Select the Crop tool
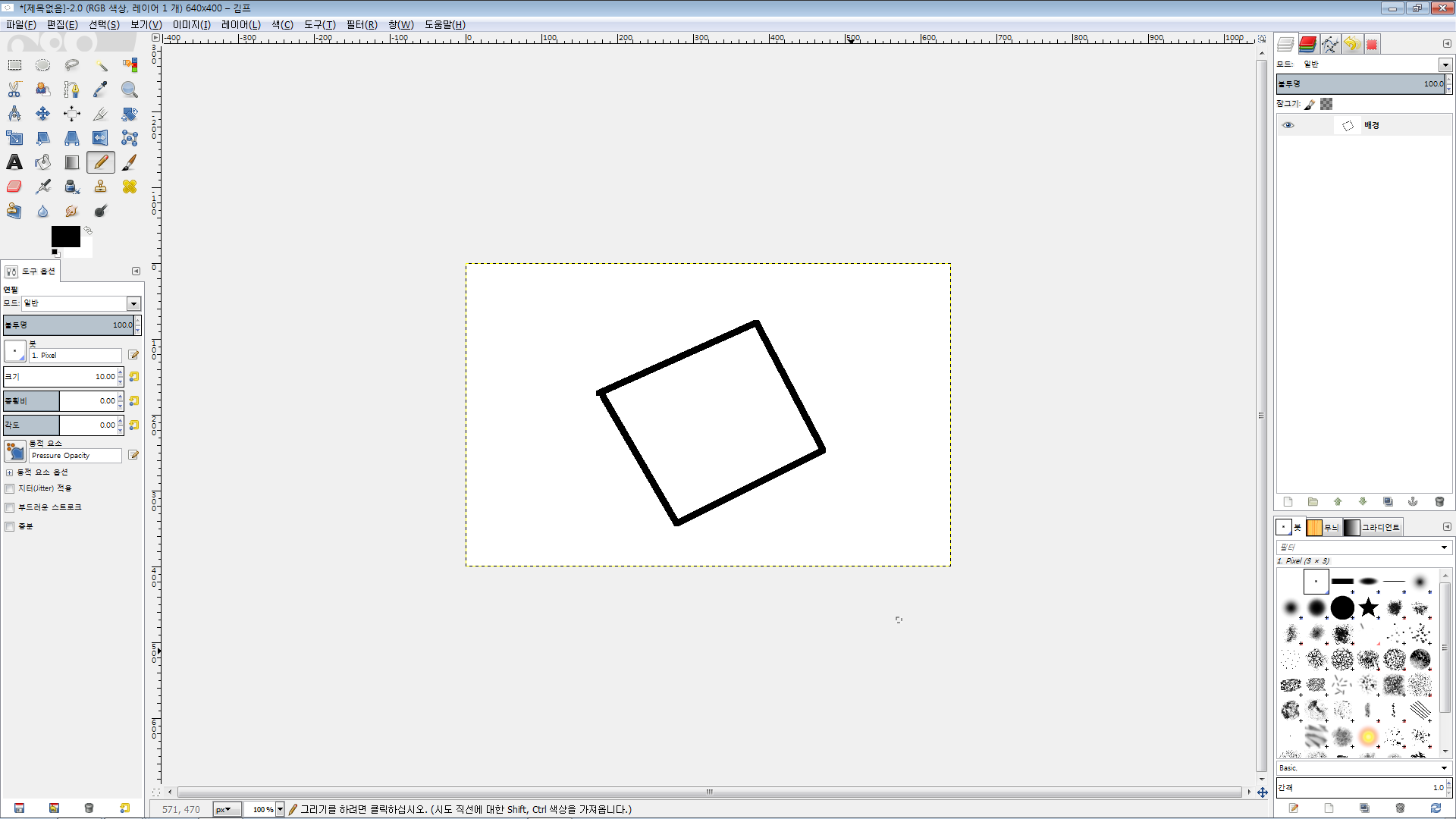1456x819 pixels. click(x=101, y=114)
